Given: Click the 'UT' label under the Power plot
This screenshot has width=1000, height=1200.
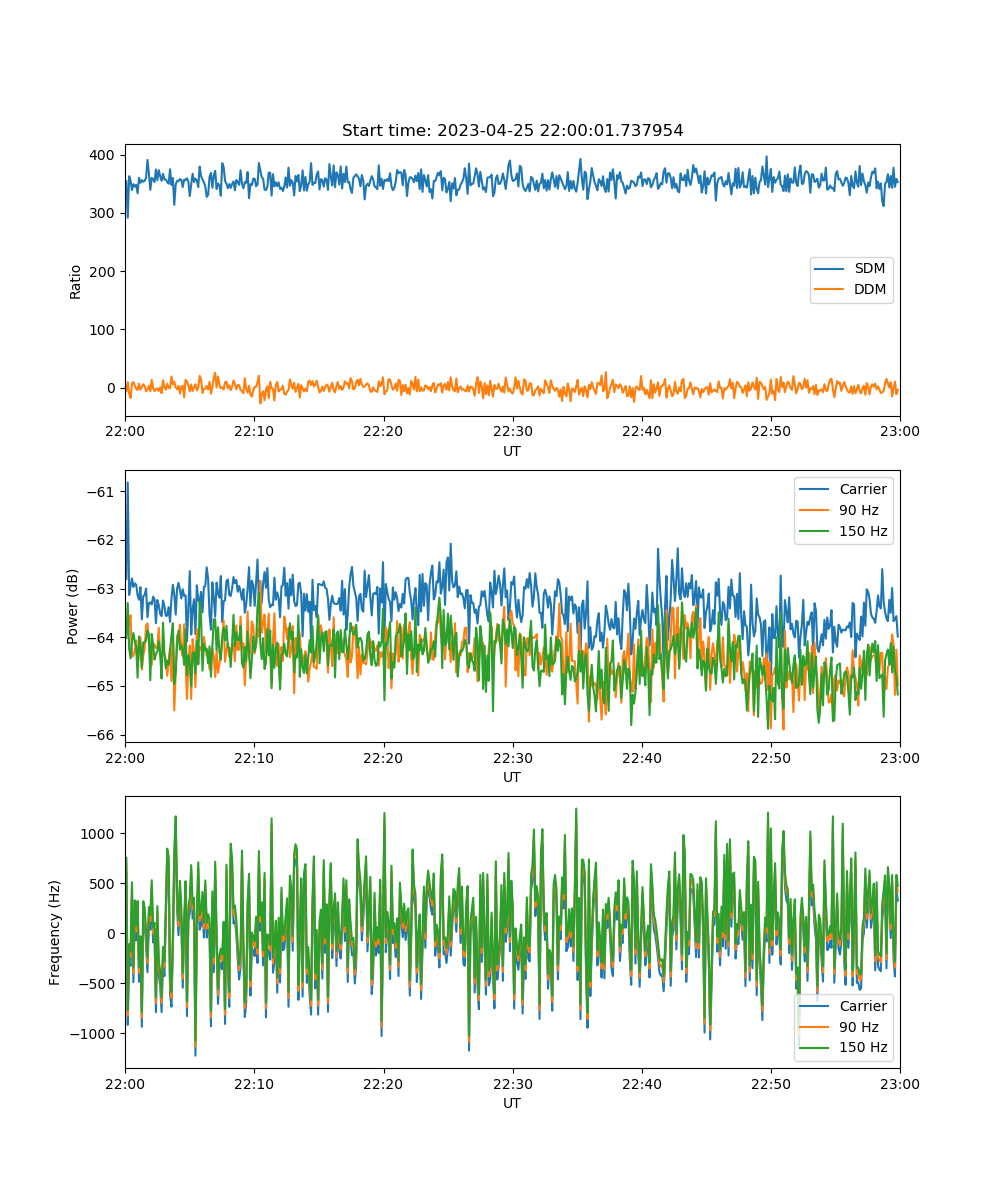Looking at the screenshot, I should click(512, 777).
